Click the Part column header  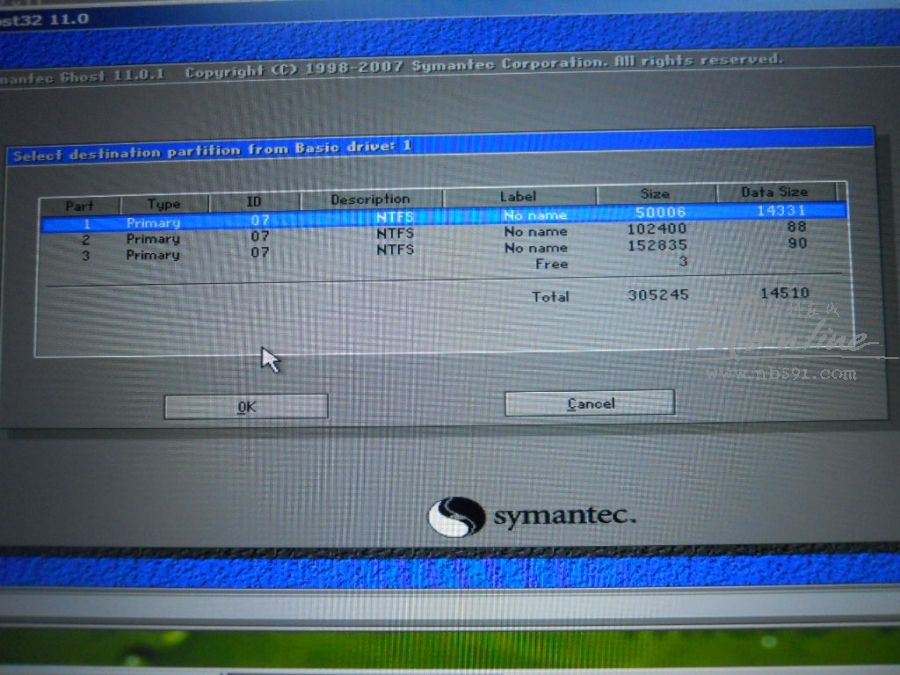point(79,205)
